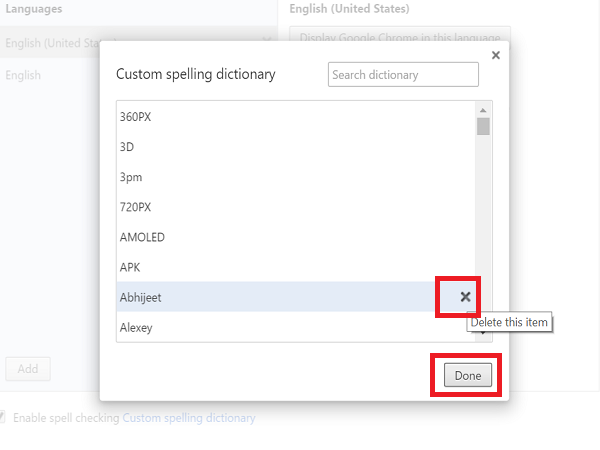
Task: Select the APK dictionary entry
Action: [130, 267]
